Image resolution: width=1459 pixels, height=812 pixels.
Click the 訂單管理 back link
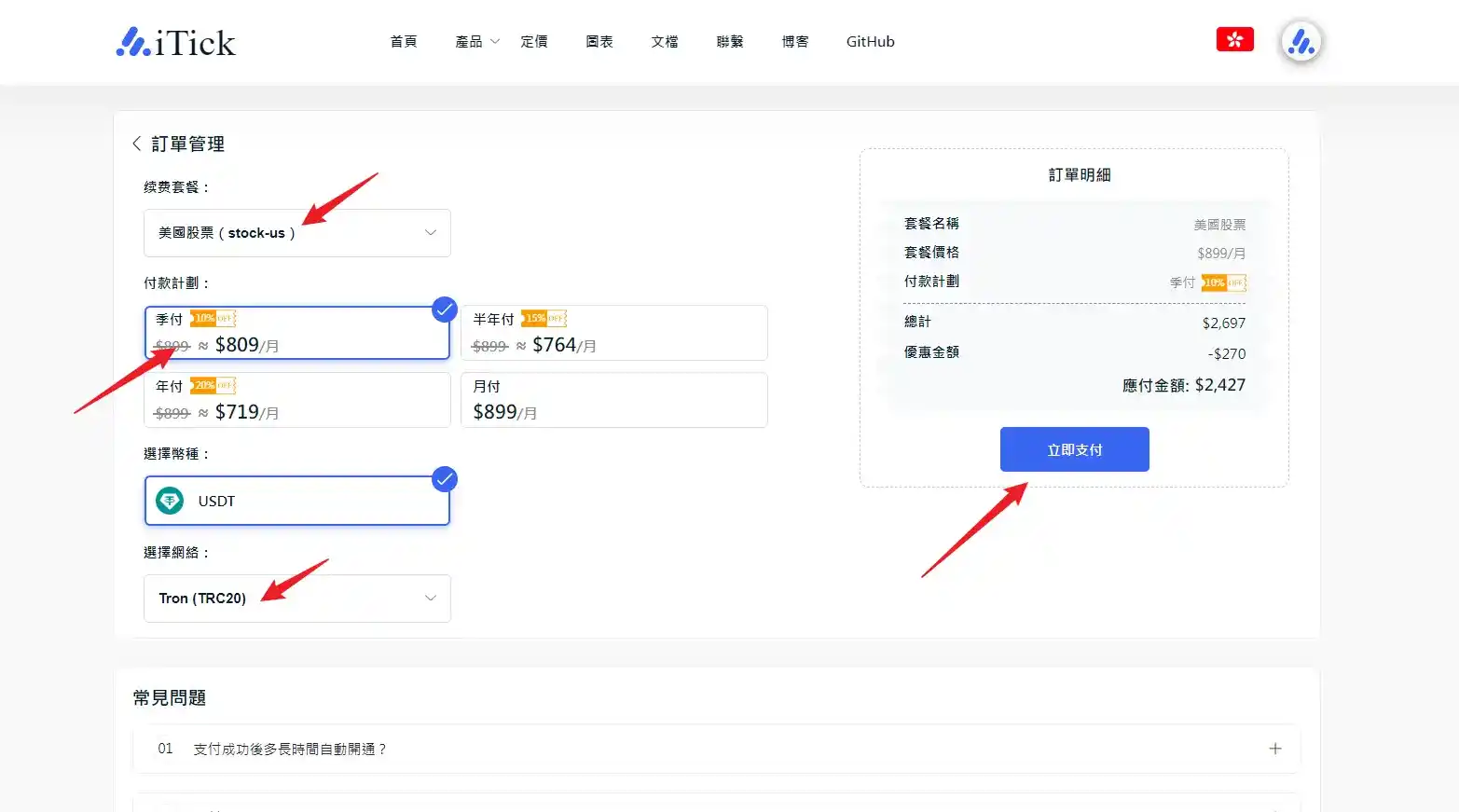188,144
